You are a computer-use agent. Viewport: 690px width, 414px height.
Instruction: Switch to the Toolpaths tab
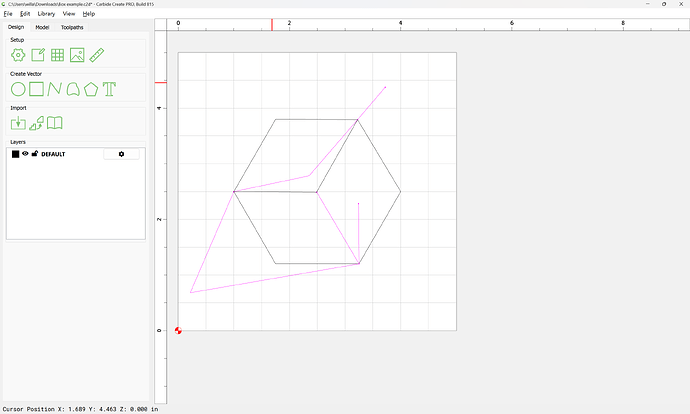click(72, 27)
